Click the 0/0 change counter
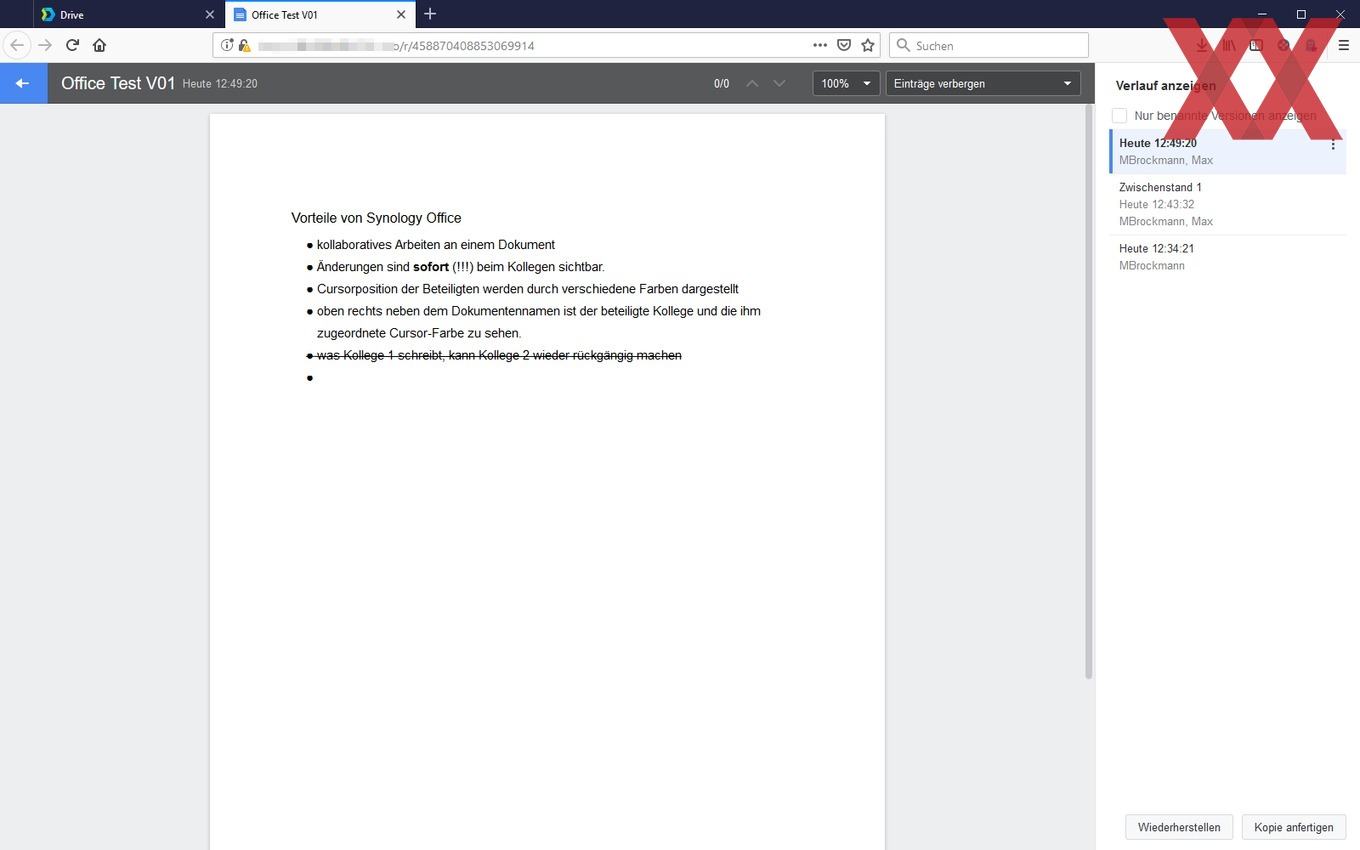 [722, 84]
